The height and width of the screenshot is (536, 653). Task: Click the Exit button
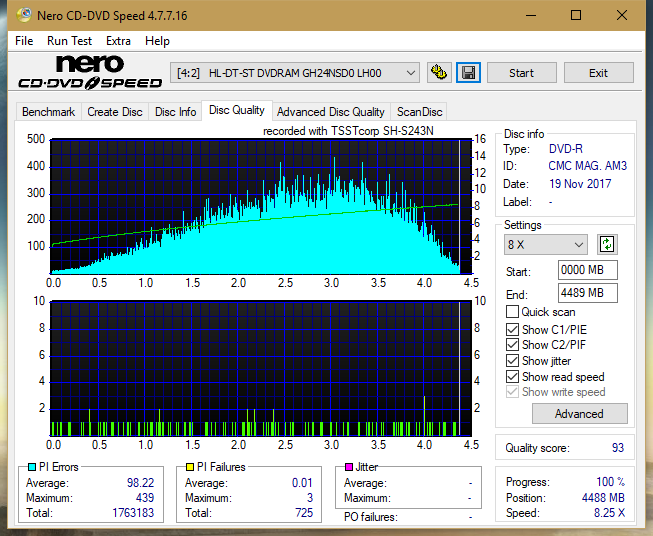(x=598, y=73)
